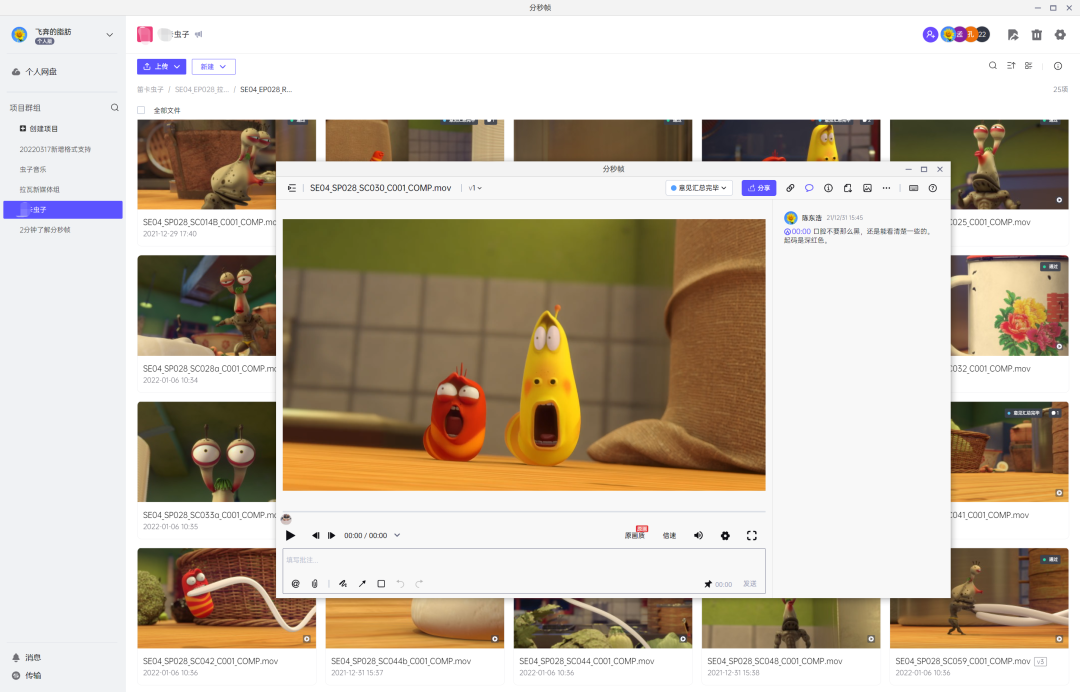1080x692 pixels.
Task: Check the 全部文件 select-all checkbox
Action: tap(141, 110)
